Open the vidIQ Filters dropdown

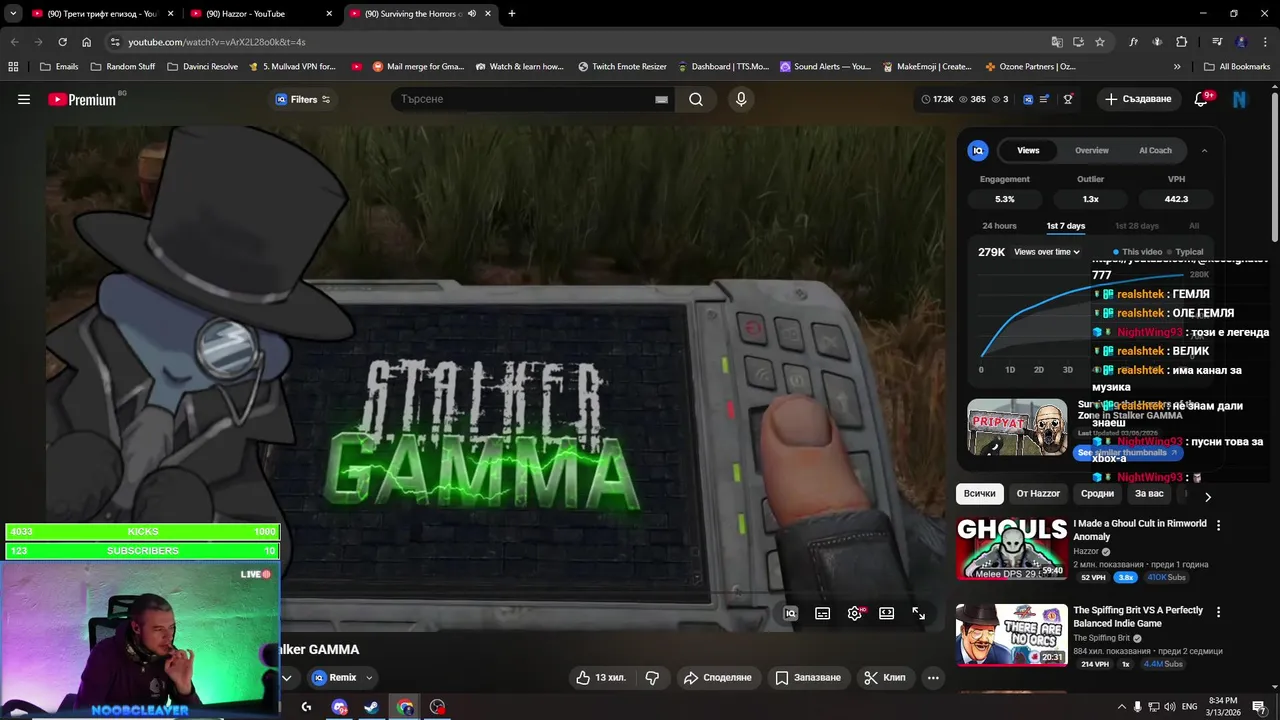[303, 99]
